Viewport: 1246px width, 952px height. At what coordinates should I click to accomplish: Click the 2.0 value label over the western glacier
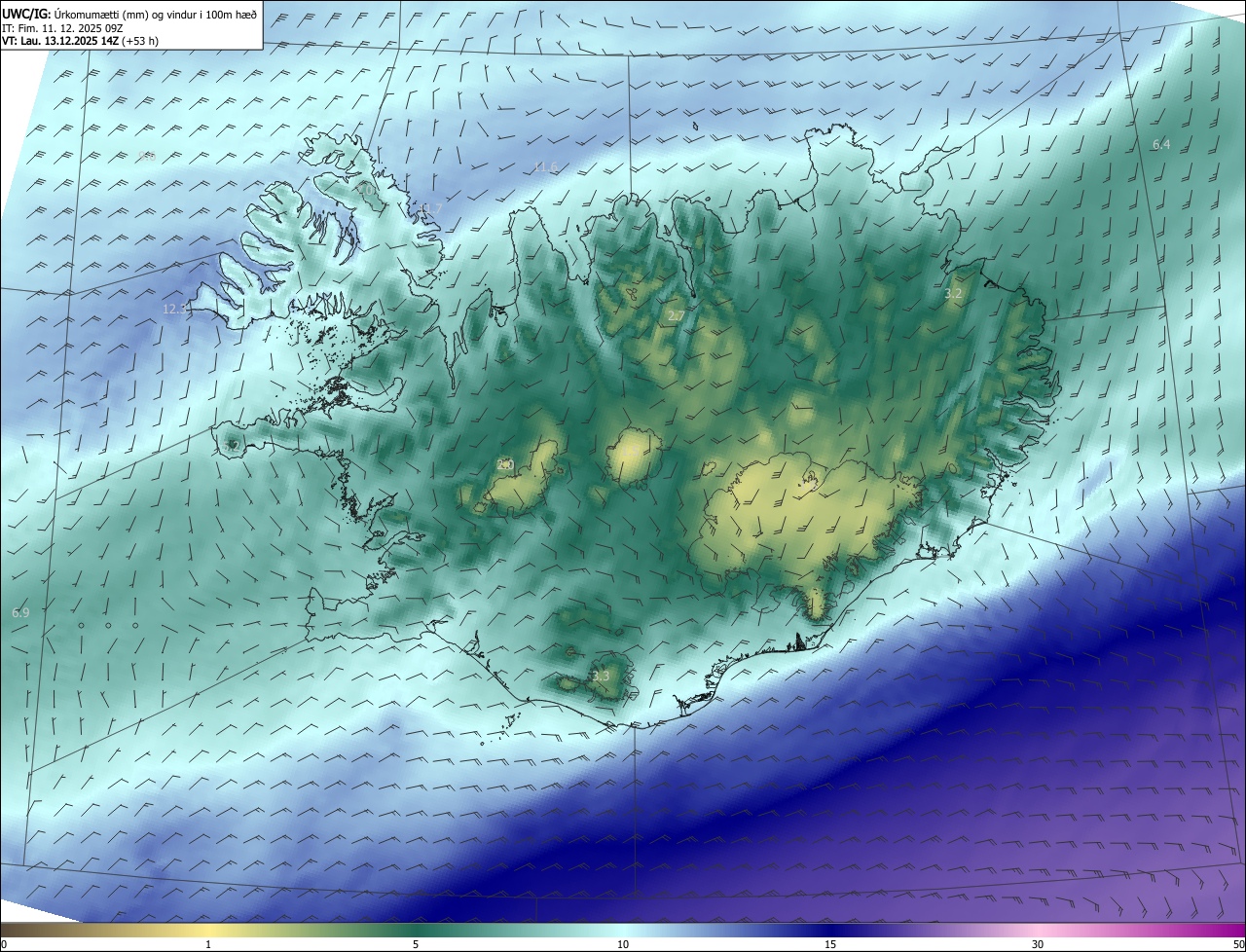coord(505,464)
